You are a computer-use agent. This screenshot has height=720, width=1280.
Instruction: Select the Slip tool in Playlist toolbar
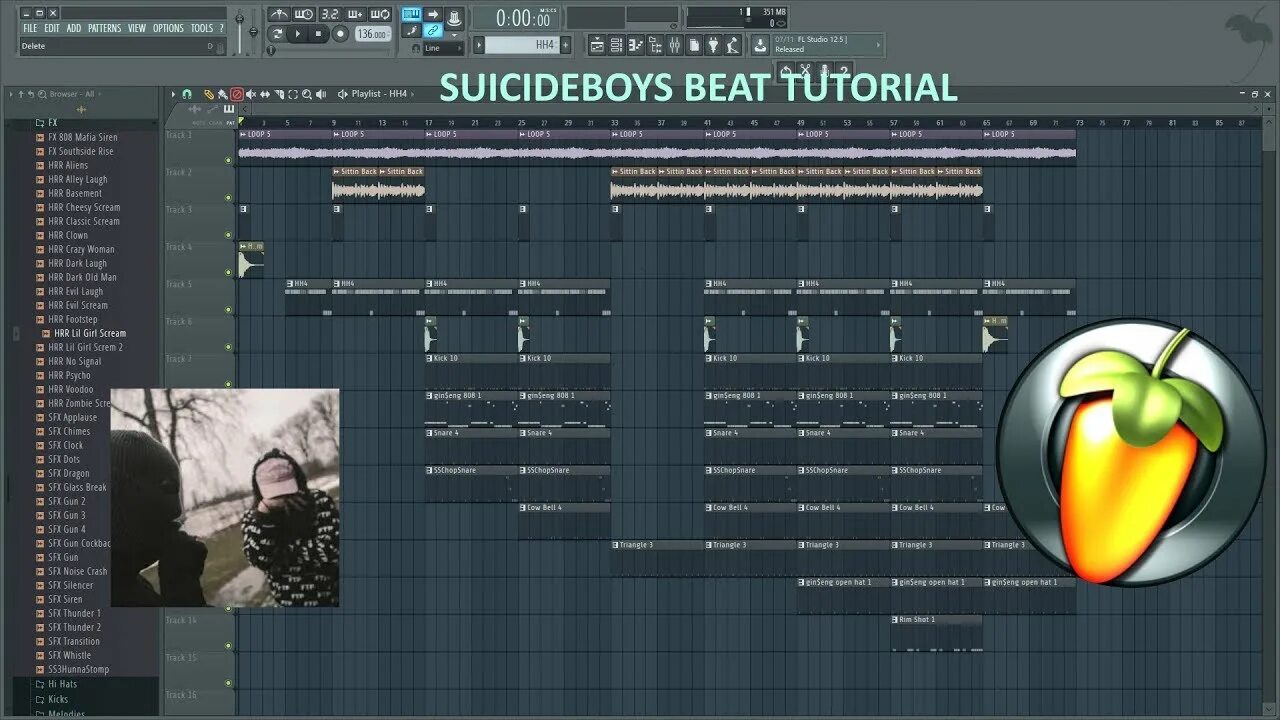[x=265, y=94]
